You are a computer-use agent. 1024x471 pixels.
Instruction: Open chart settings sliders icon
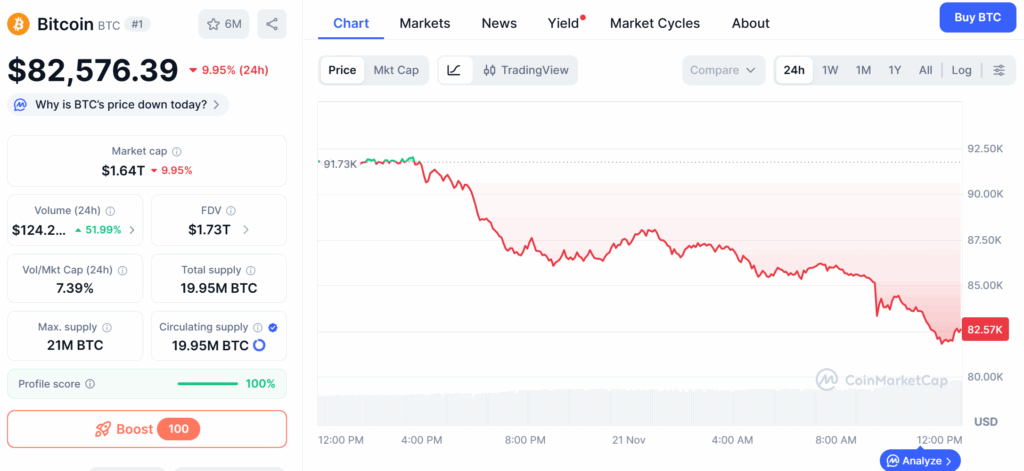(998, 70)
